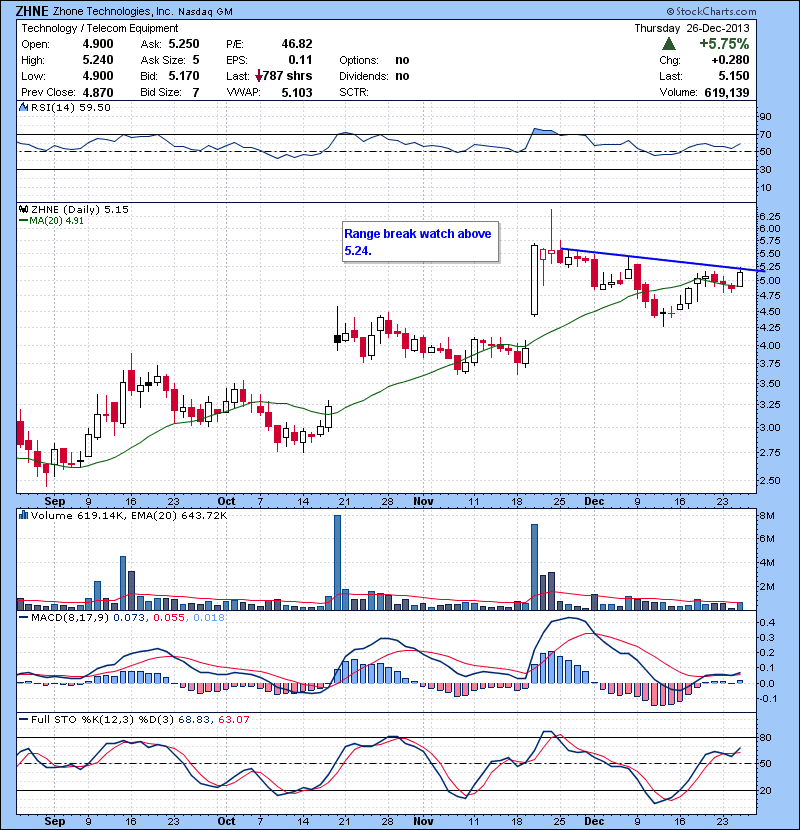The width and height of the screenshot is (800, 830).
Task: Click the candlestick icon beside ZHNE (Daily)
Action: [x=24, y=210]
